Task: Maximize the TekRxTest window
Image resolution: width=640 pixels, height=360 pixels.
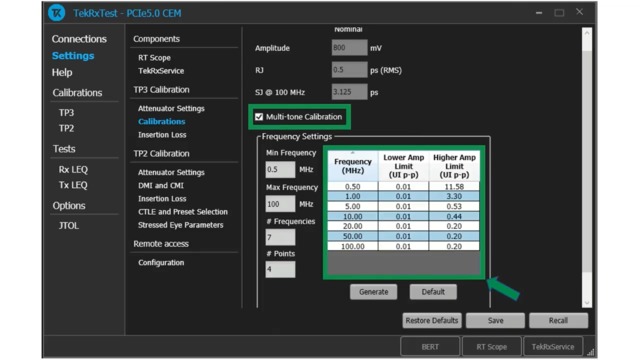Action: 559,13
